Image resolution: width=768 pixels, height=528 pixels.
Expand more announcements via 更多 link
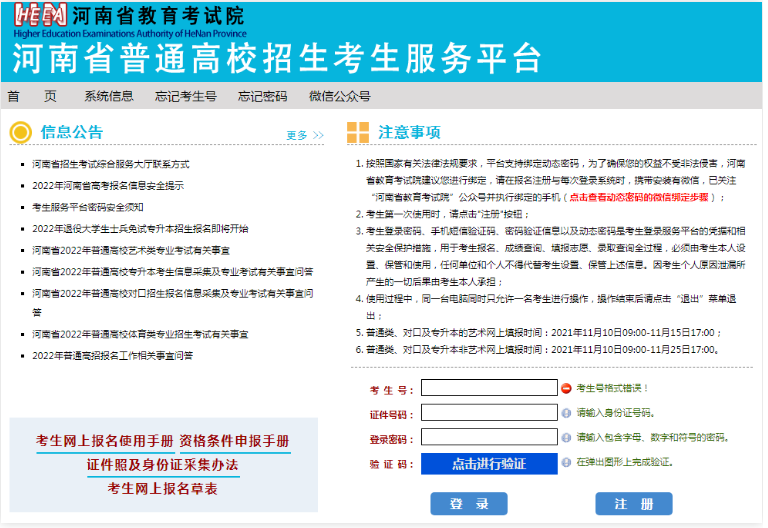[x=304, y=135]
